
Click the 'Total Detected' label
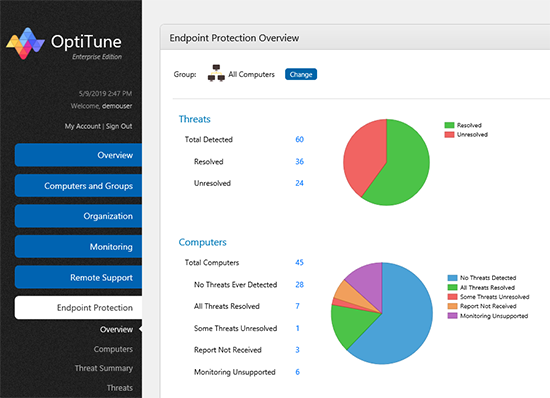coord(209,140)
